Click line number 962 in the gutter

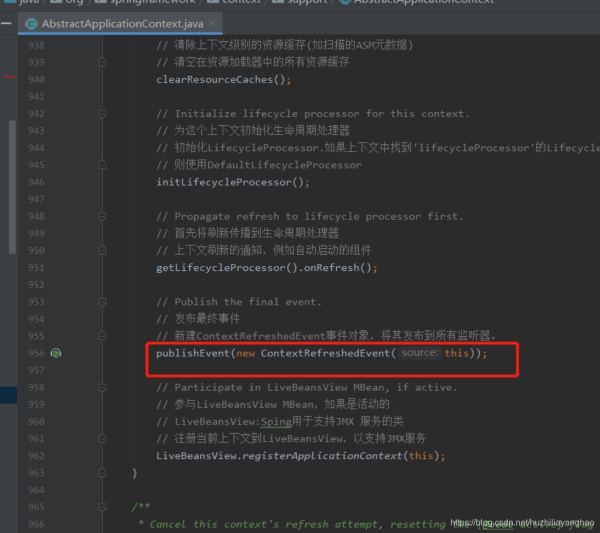36,456
